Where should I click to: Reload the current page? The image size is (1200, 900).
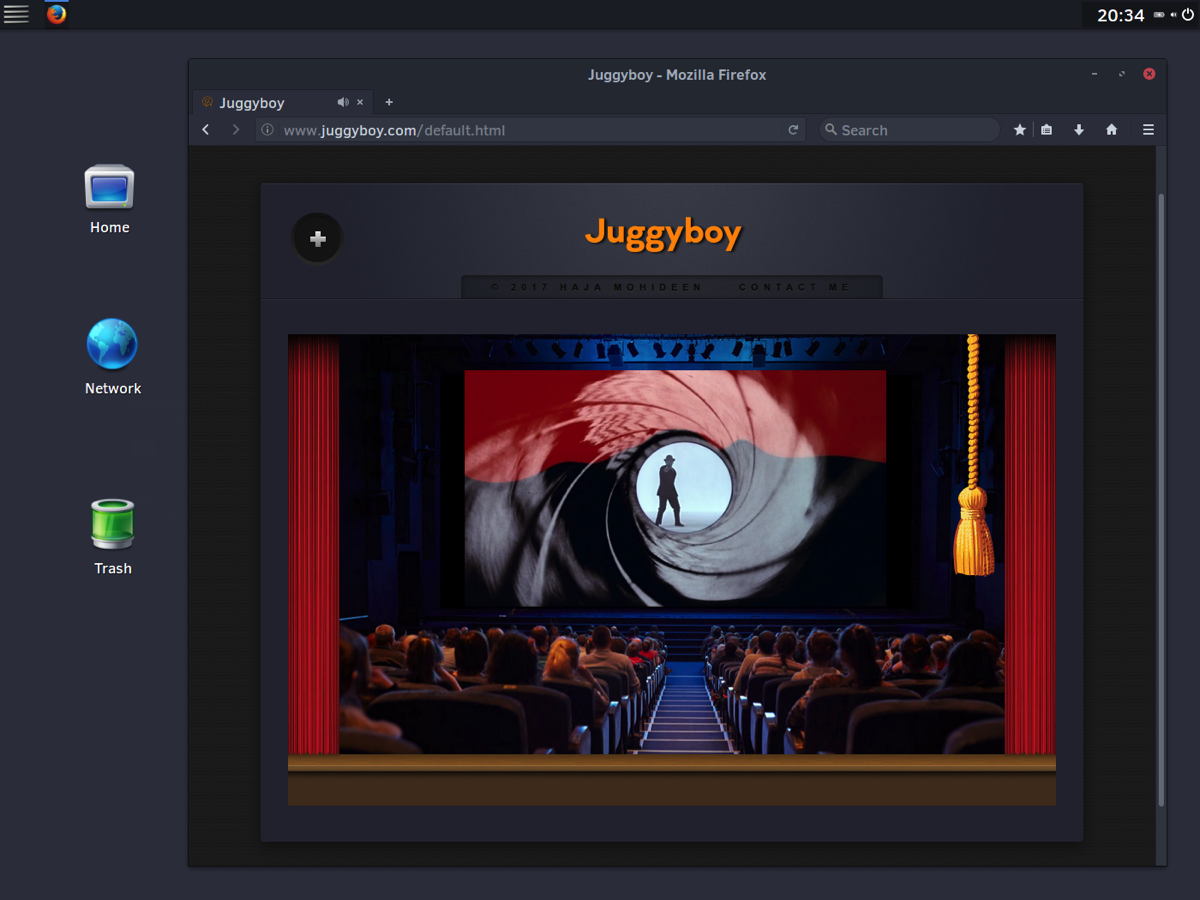(793, 130)
